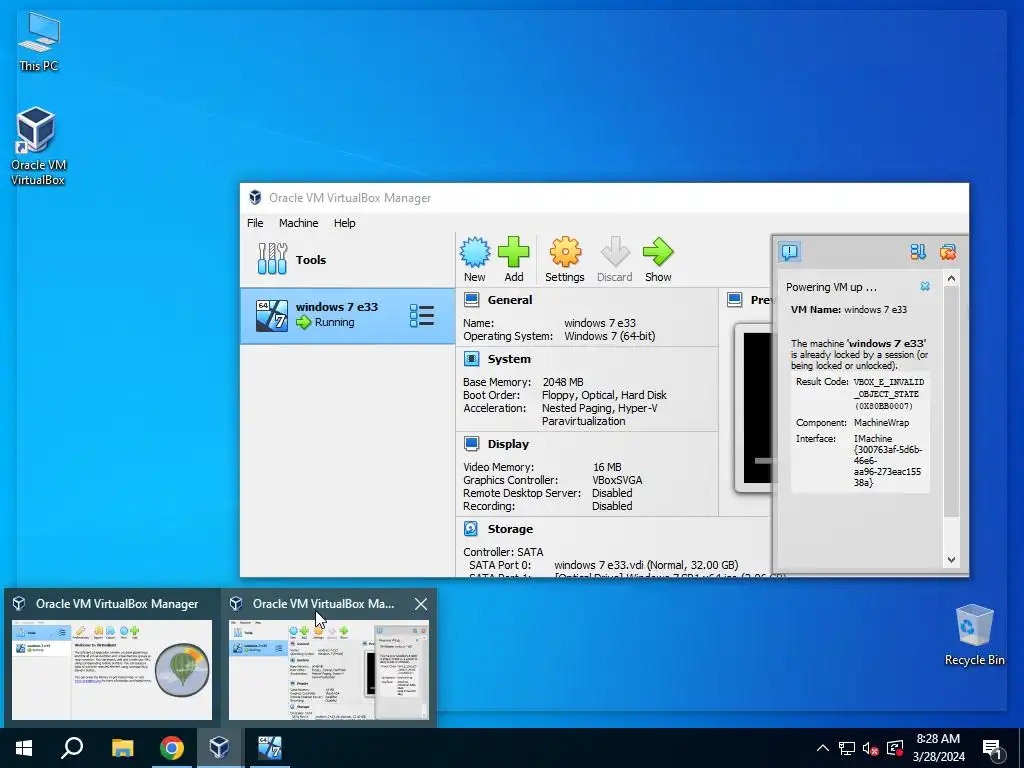Click the Display section screen icon
The height and width of the screenshot is (768, 1024).
pos(472,443)
